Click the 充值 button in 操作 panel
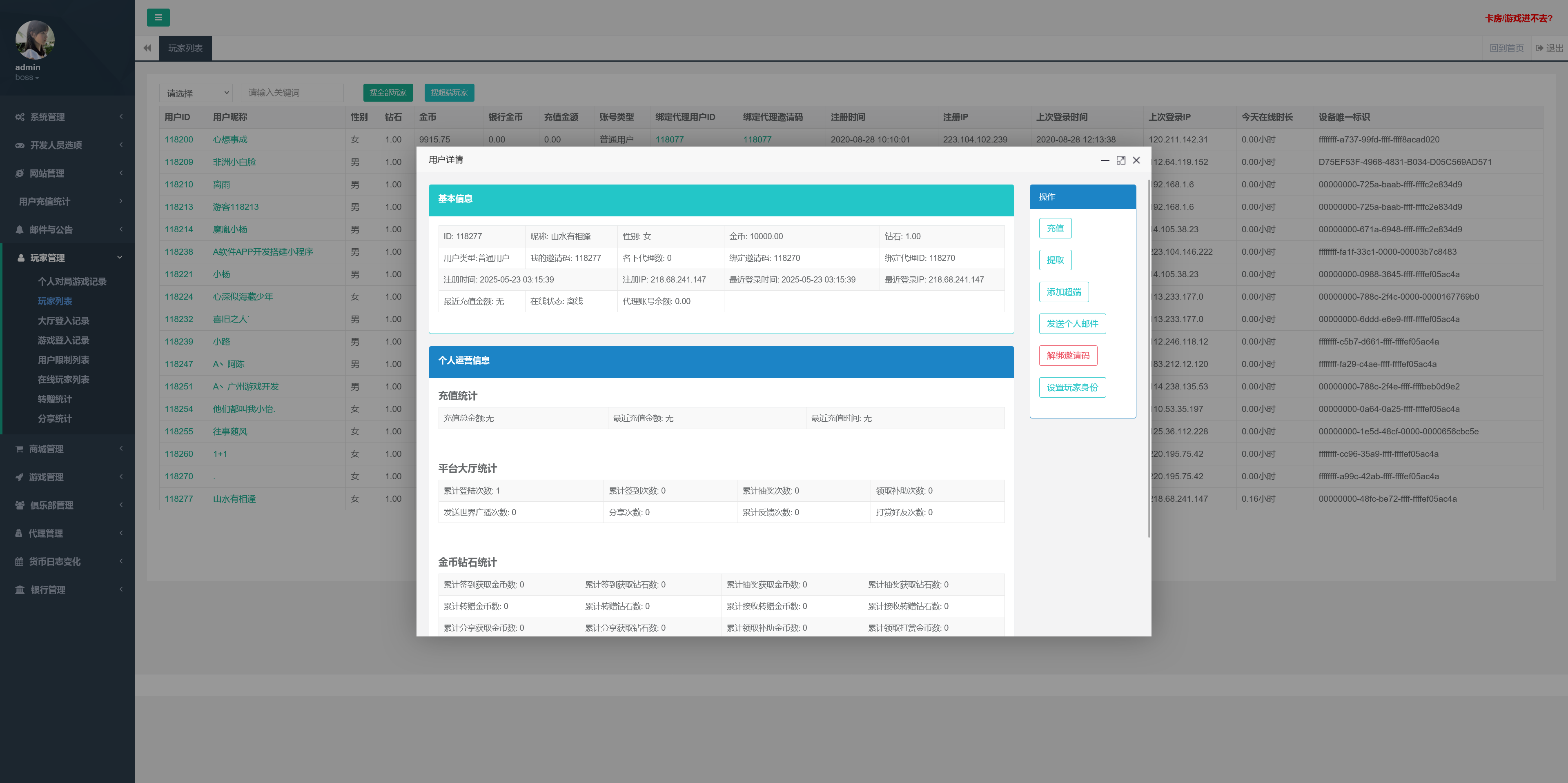This screenshot has height=783, width=1568. pyautogui.click(x=1055, y=228)
